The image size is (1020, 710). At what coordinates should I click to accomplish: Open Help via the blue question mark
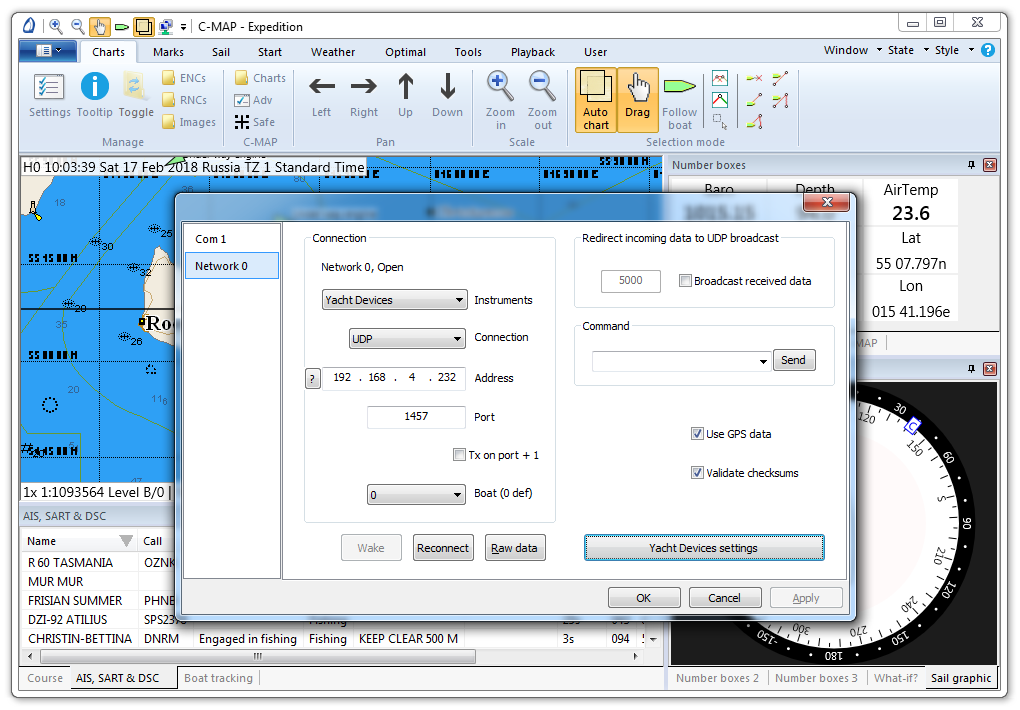(987, 50)
